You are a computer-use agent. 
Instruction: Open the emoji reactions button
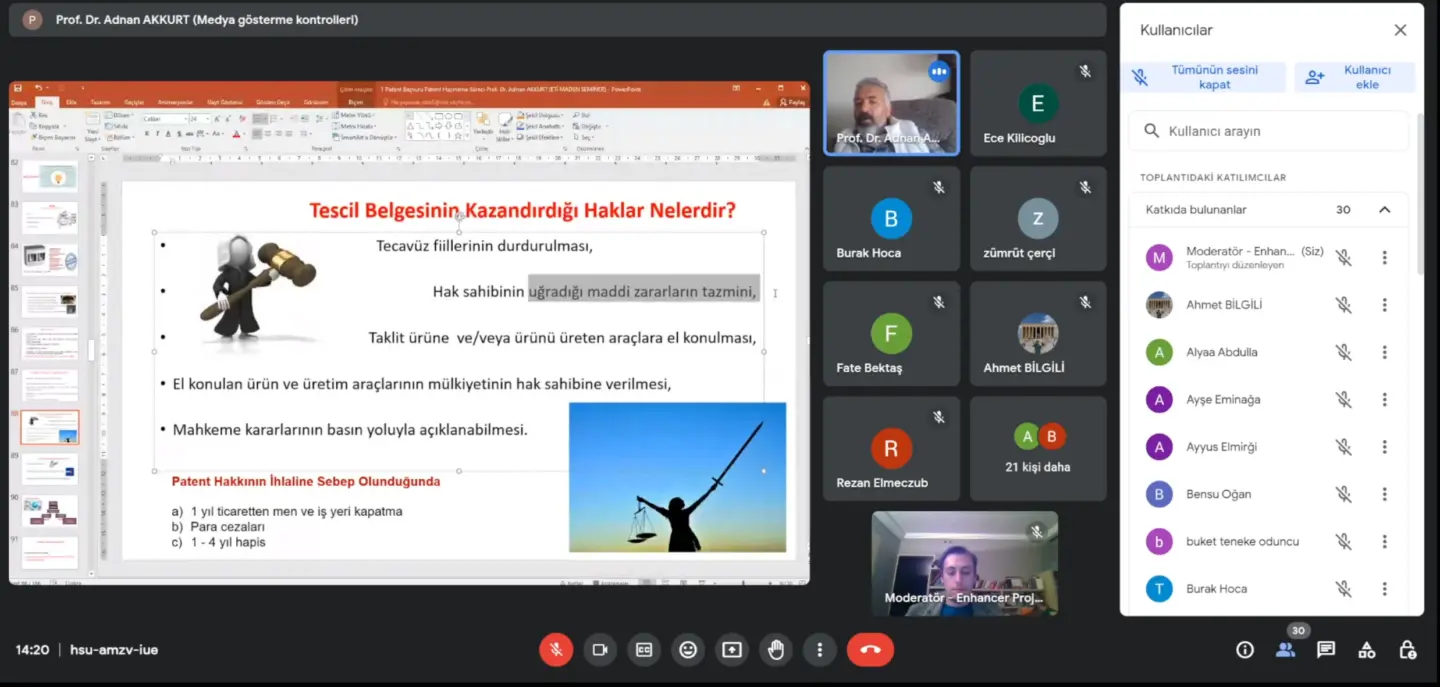(688, 650)
